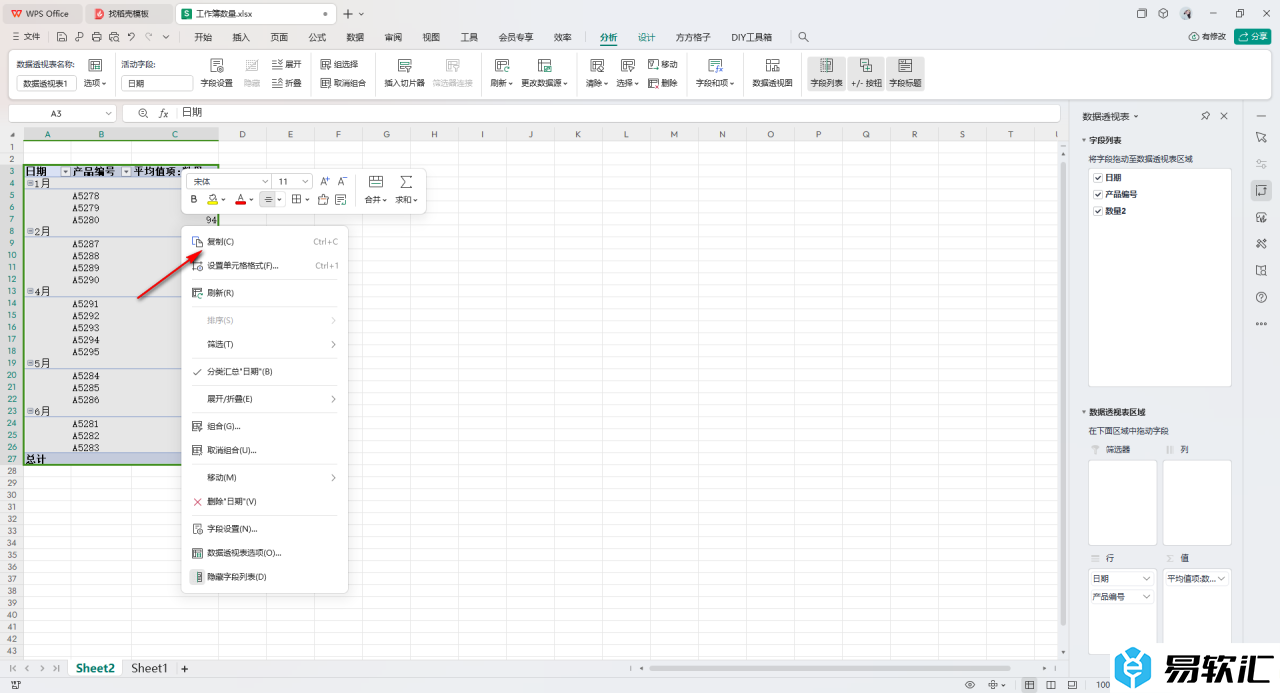Click the borders icon in mini toolbar
The image size is (1280, 693).
point(296,199)
